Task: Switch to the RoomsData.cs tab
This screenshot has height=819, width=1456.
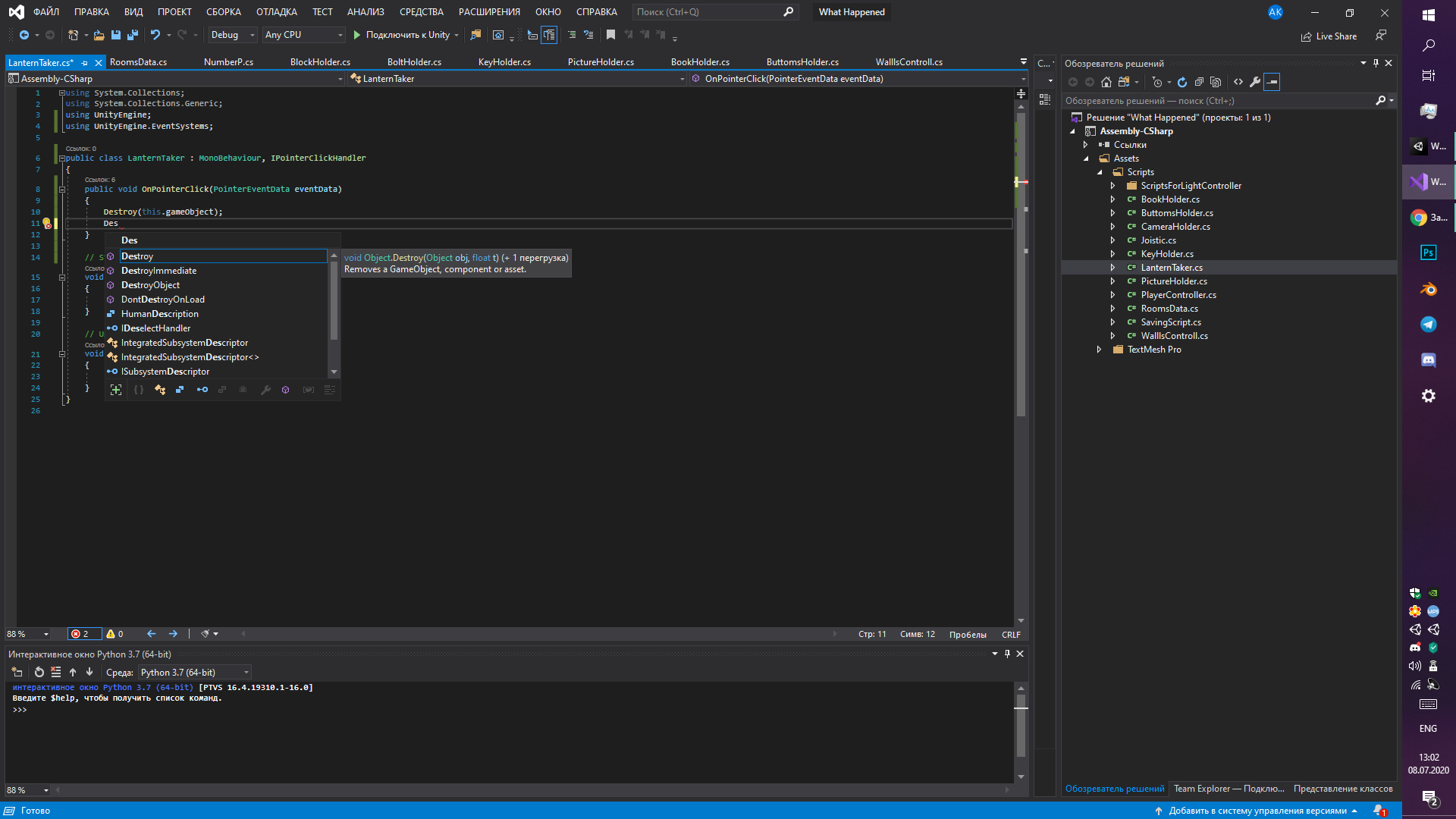Action: [x=138, y=62]
